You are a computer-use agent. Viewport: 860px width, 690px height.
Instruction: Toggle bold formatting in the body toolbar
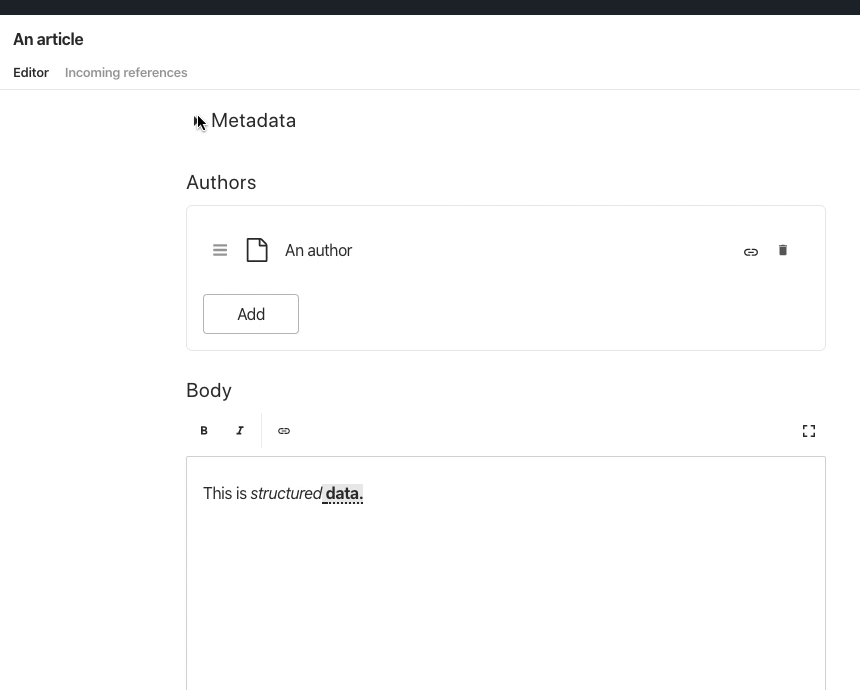[x=204, y=430]
